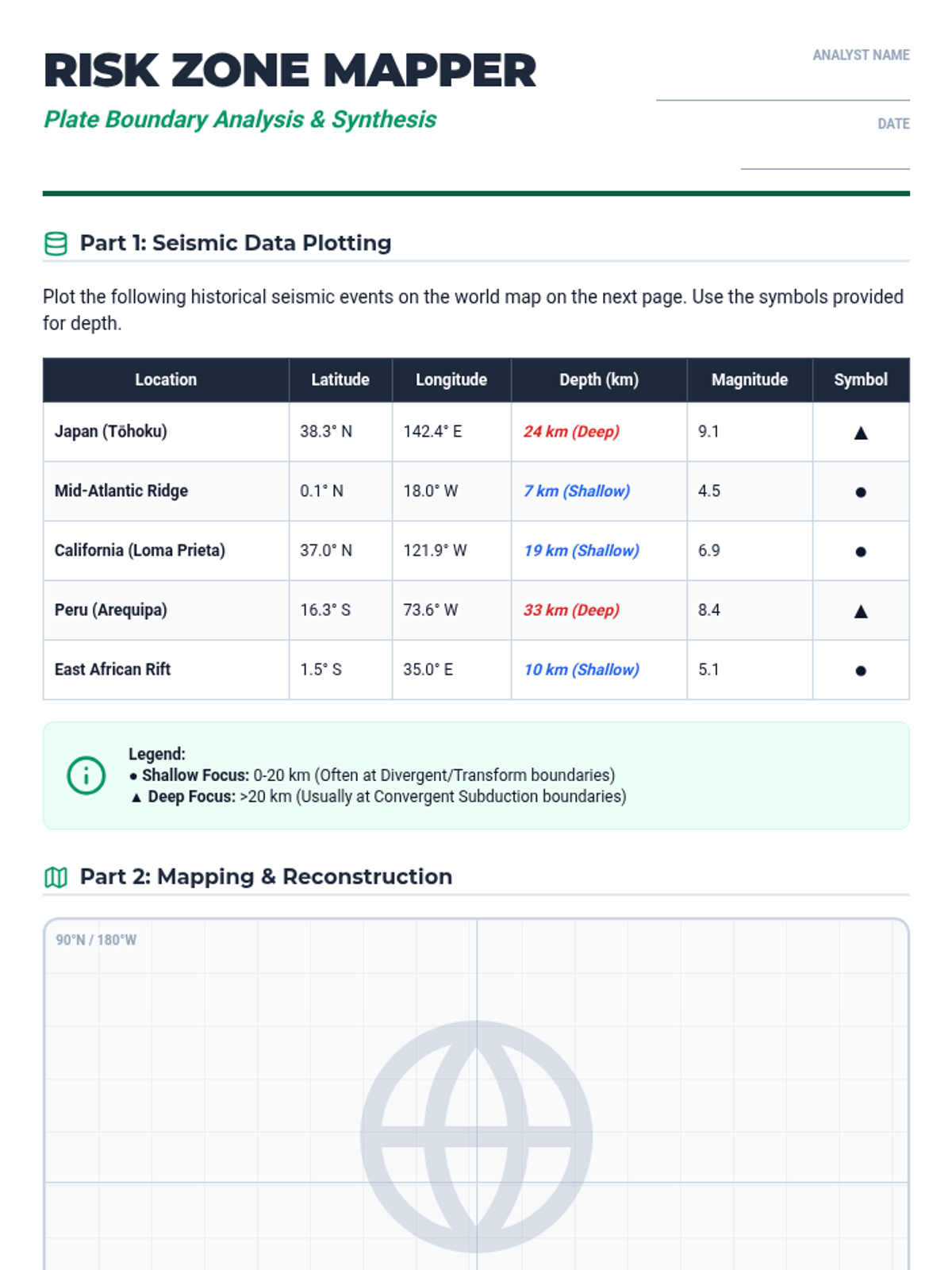This screenshot has width=952, height=1270.
Task: Click the map icon beside Part 2 heading
Action: tap(56, 877)
